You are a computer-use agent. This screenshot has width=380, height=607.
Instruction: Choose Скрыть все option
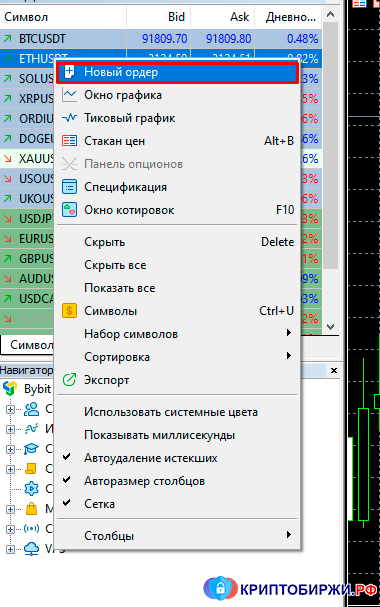[x=177, y=265]
